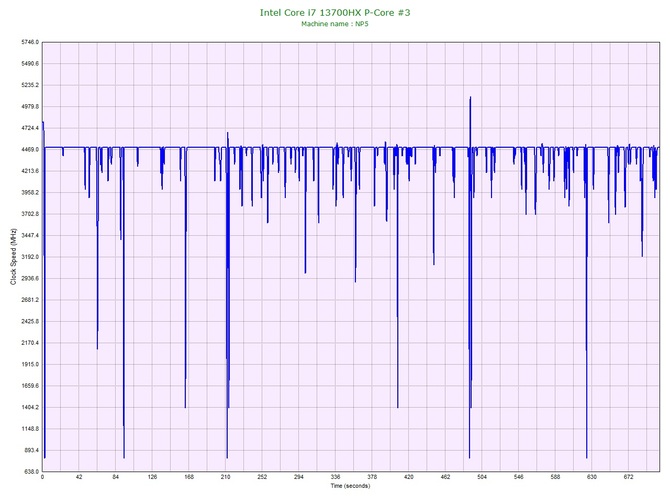Click the 'Clock Speed (MHz)' axis label
Screen dimensions: 670x503
[x=13, y=257]
